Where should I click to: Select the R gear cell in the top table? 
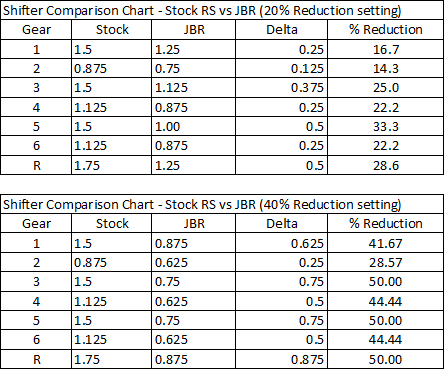click(36, 165)
